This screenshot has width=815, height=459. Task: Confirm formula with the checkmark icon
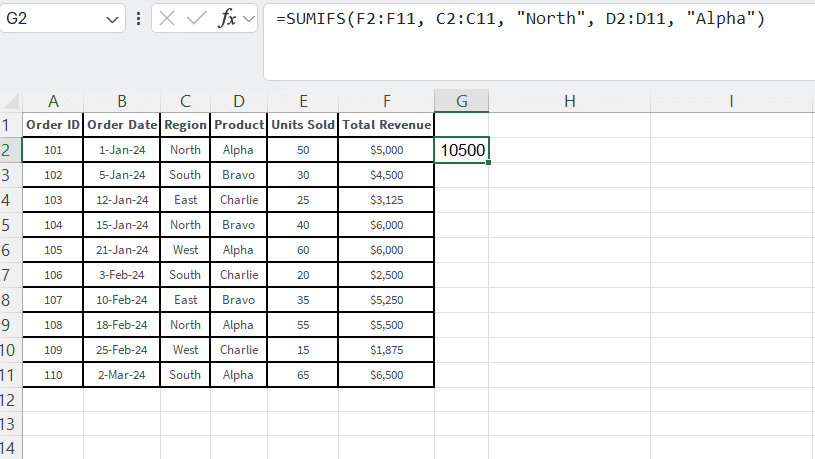pos(196,19)
